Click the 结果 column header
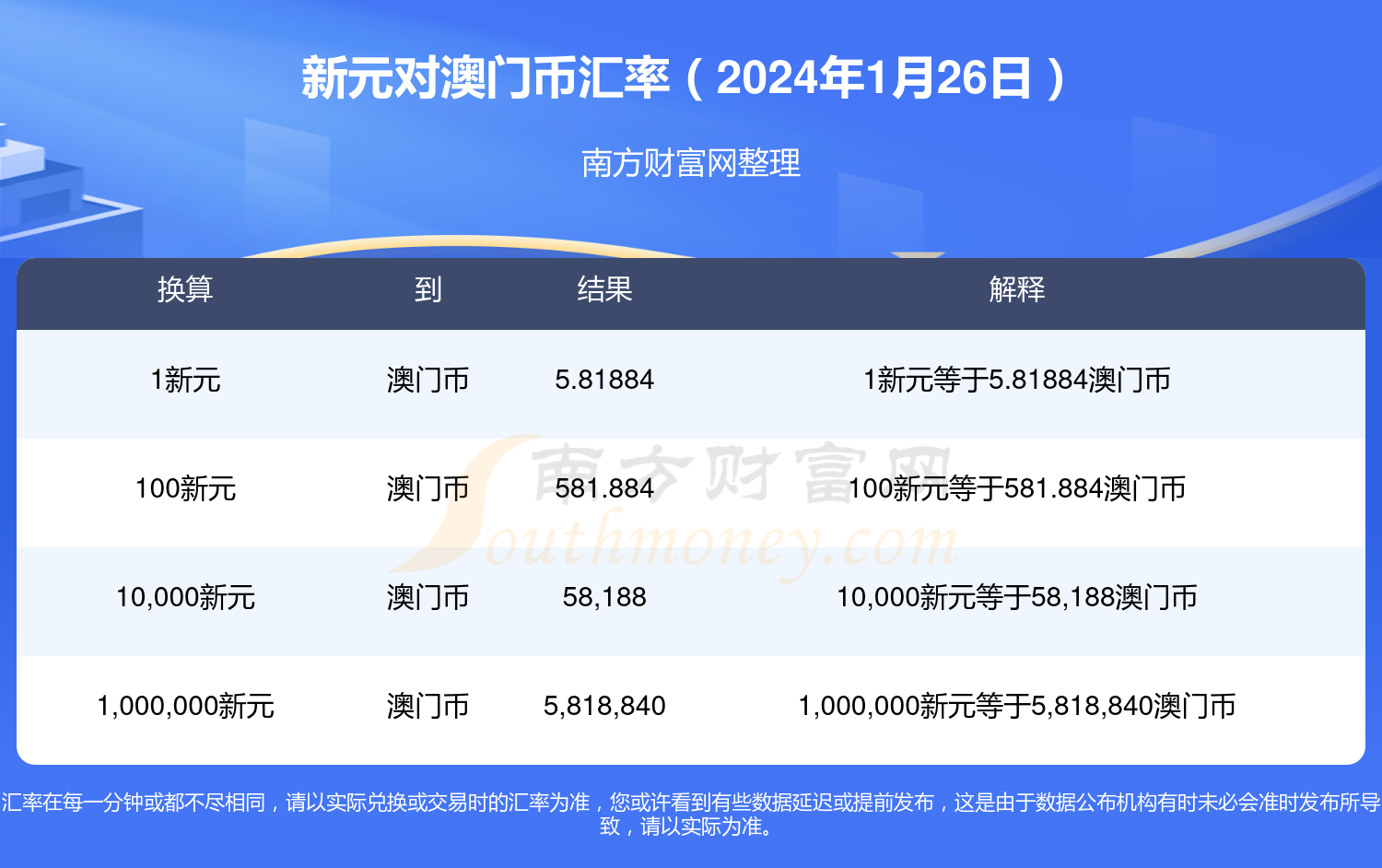Image resolution: width=1382 pixels, height=868 pixels. click(x=604, y=289)
